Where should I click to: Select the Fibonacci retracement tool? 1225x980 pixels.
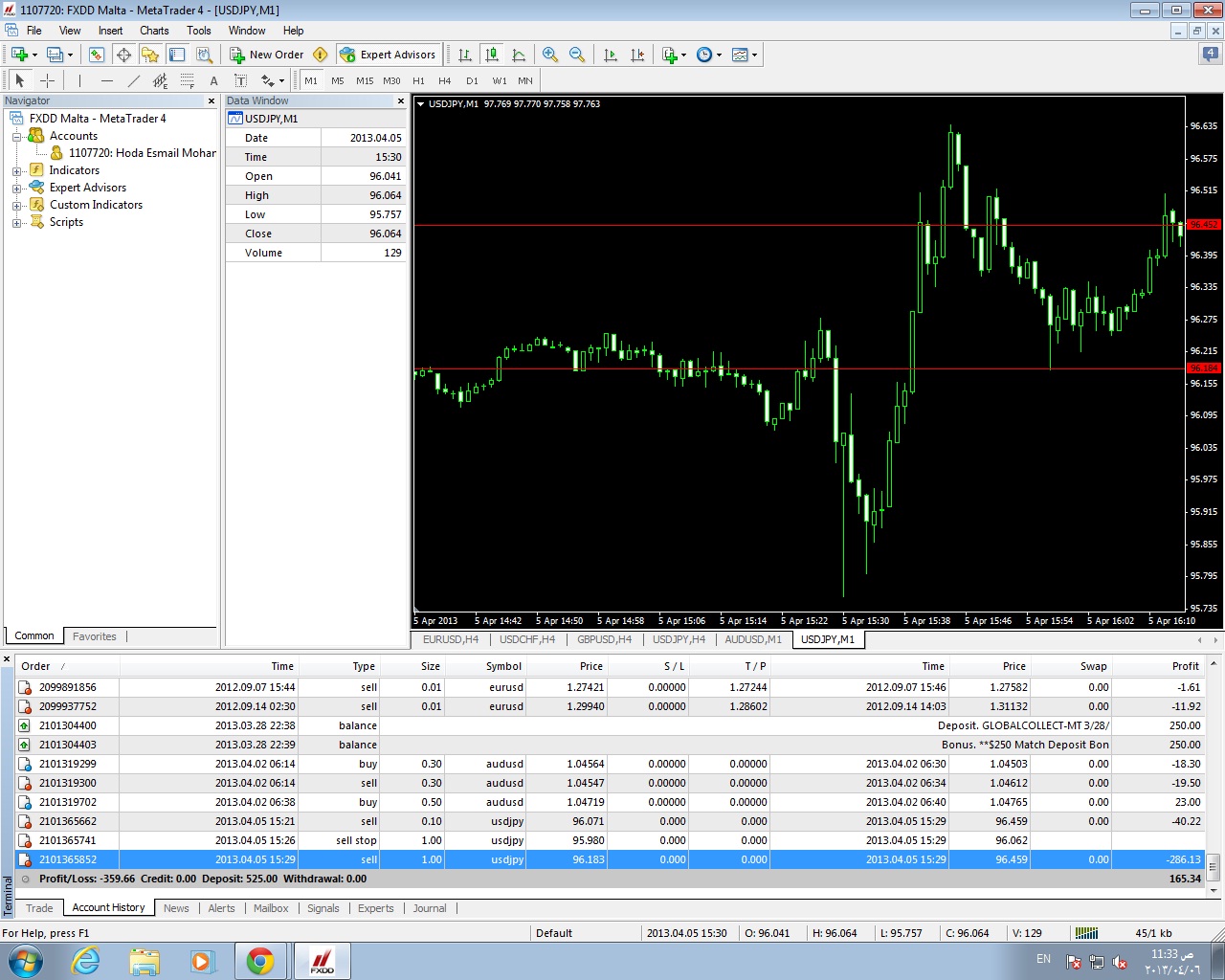(187, 80)
